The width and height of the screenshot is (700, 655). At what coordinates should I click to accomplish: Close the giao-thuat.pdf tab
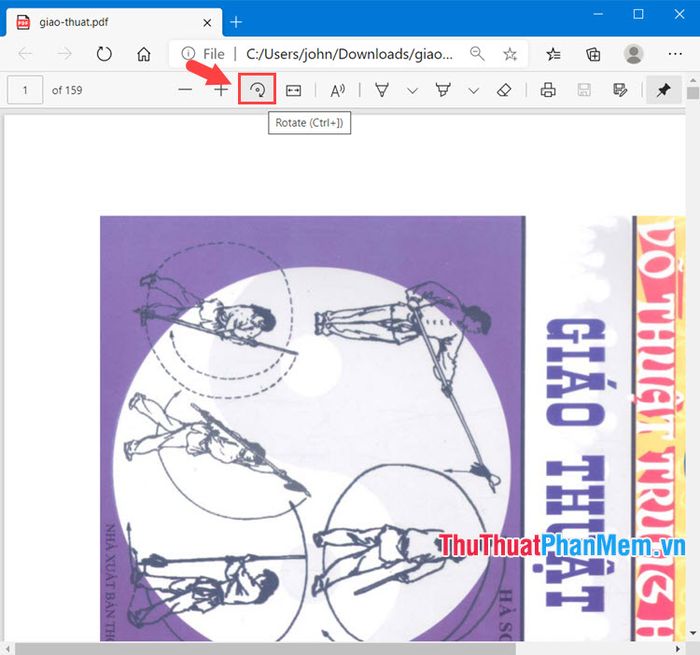pyautogui.click(x=207, y=22)
